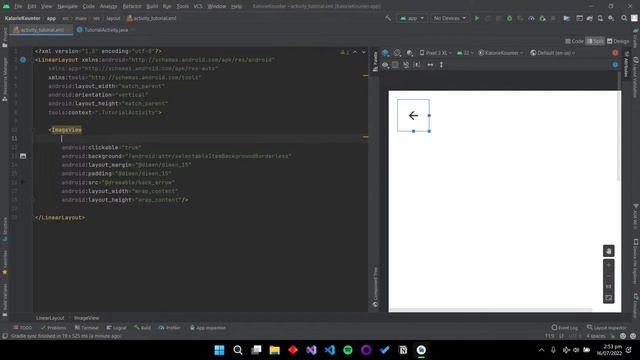
Task: Open the SDK Manager toolbar icon
Action: [x=611, y=18]
